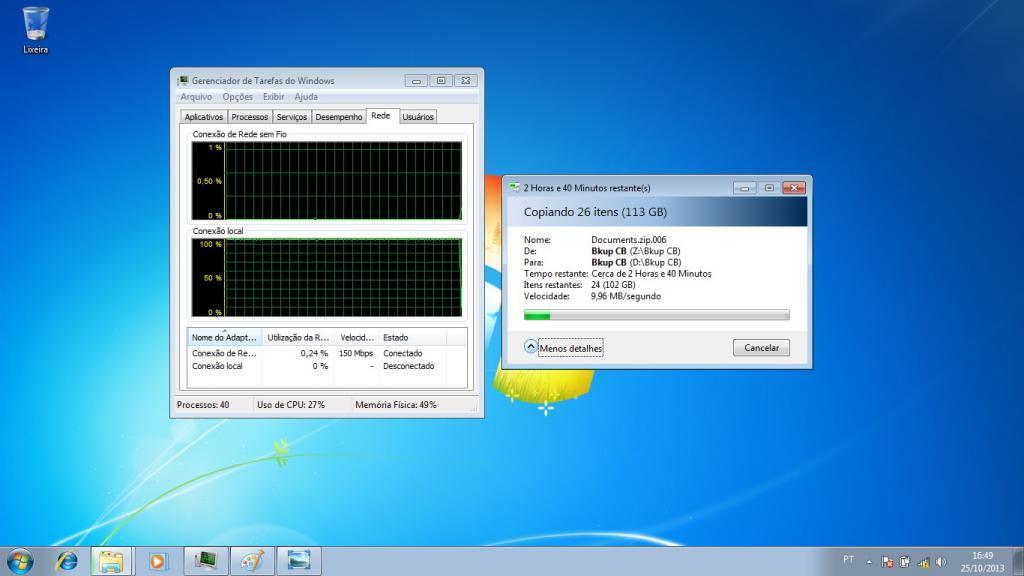Click the Task Manager title bar icon
Viewport: 1024px width, 576px height.
(184, 80)
